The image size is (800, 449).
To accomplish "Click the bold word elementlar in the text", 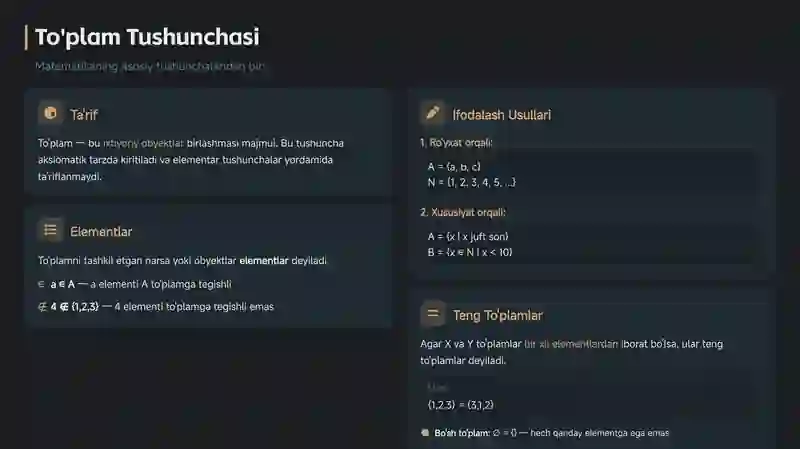I will (x=264, y=261).
